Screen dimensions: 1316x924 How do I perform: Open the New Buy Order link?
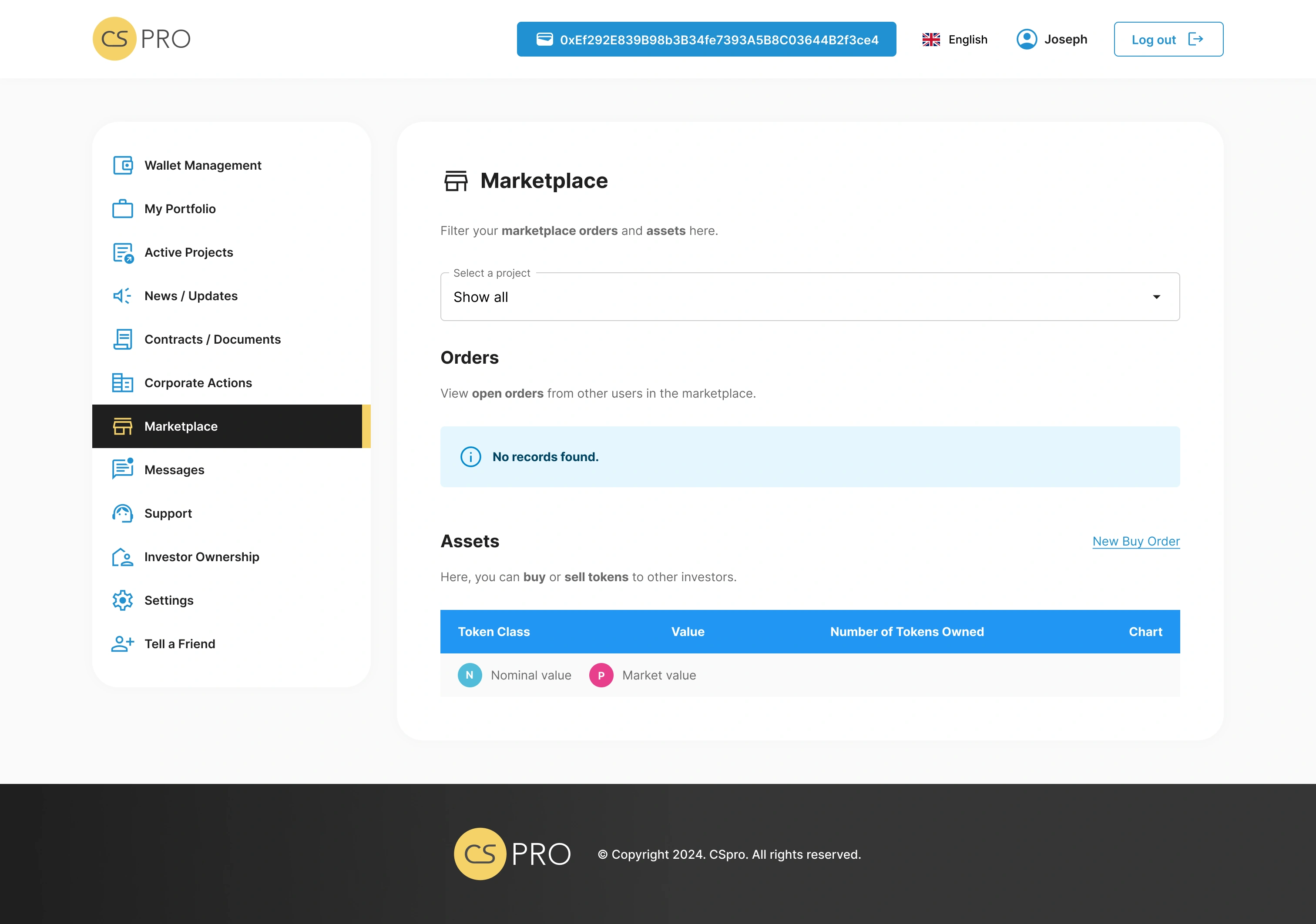(x=1135, y=541)
